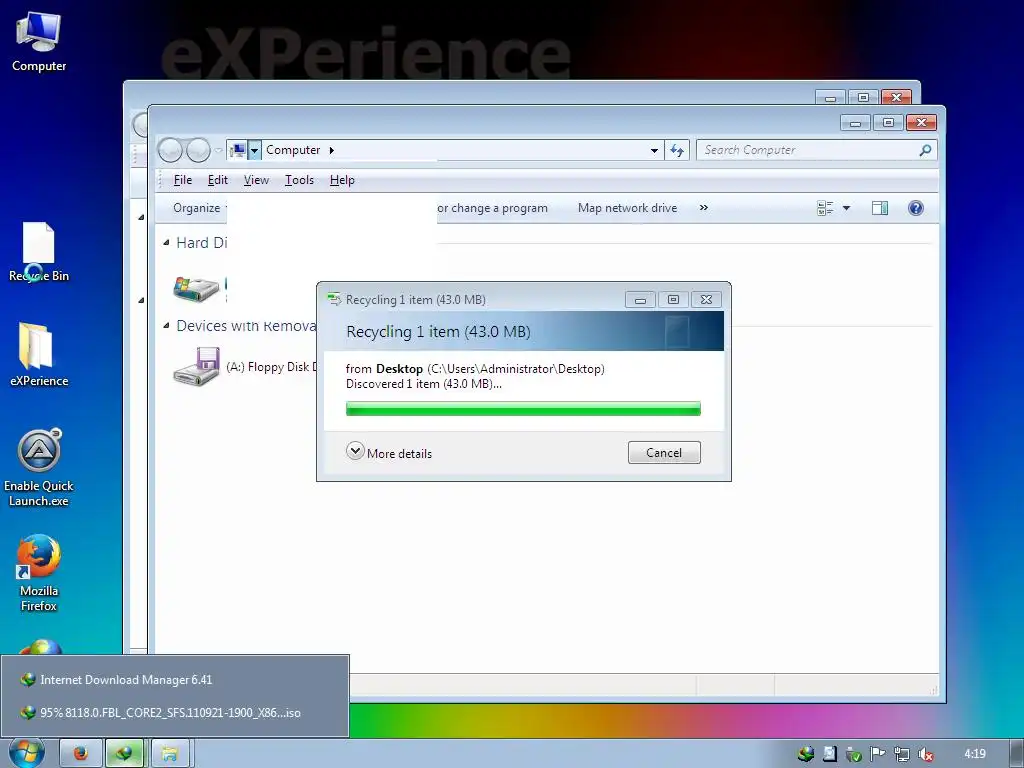Screen dimensions: 1024x768
Task: Open the File menu
Action: (183, 180)
